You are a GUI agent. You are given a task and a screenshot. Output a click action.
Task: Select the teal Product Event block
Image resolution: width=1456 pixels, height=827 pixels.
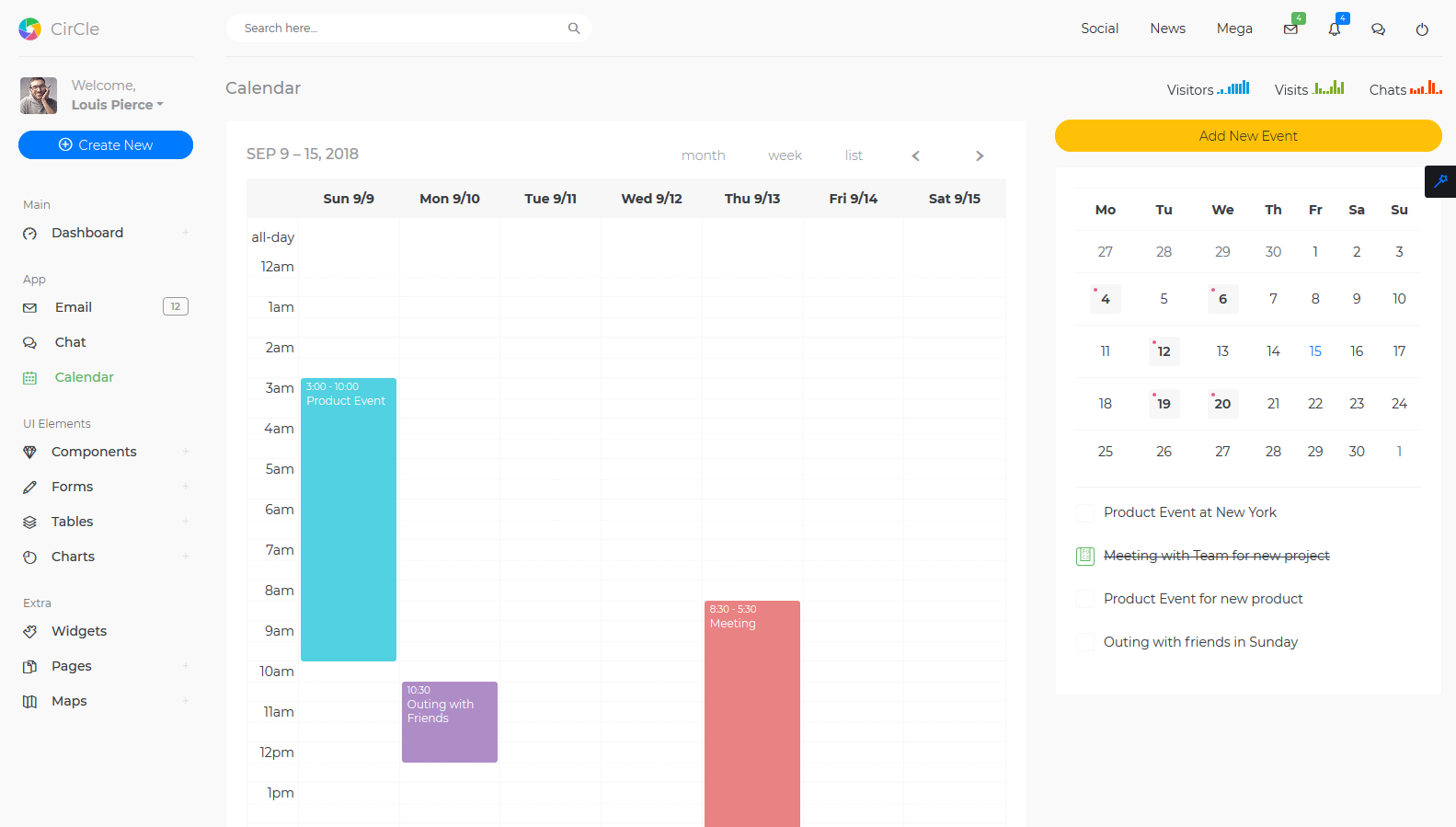coord(349,520)
